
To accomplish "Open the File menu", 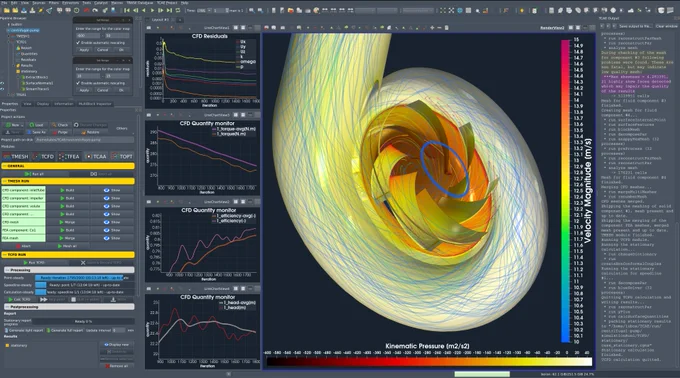I will pos(4,3).
